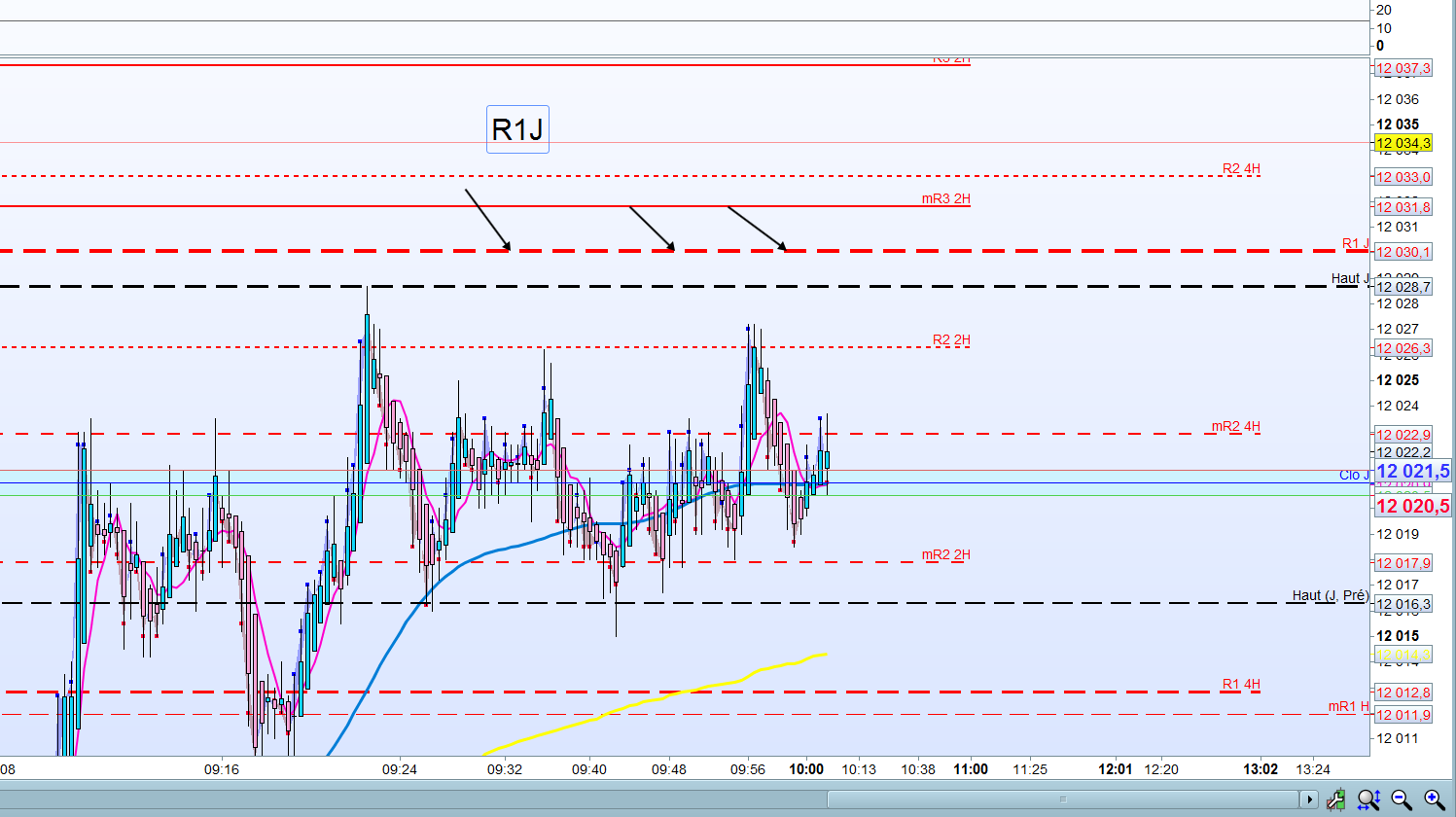Screen dimensions: 1456x817
Task: Click the 12 017,9 price tag
Action: 1403,563
